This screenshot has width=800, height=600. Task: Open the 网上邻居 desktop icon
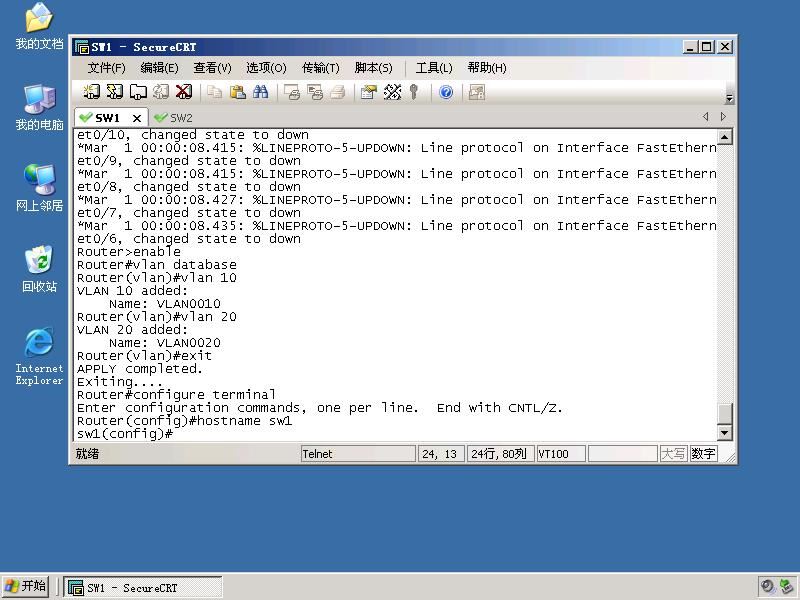click(39, 188)
